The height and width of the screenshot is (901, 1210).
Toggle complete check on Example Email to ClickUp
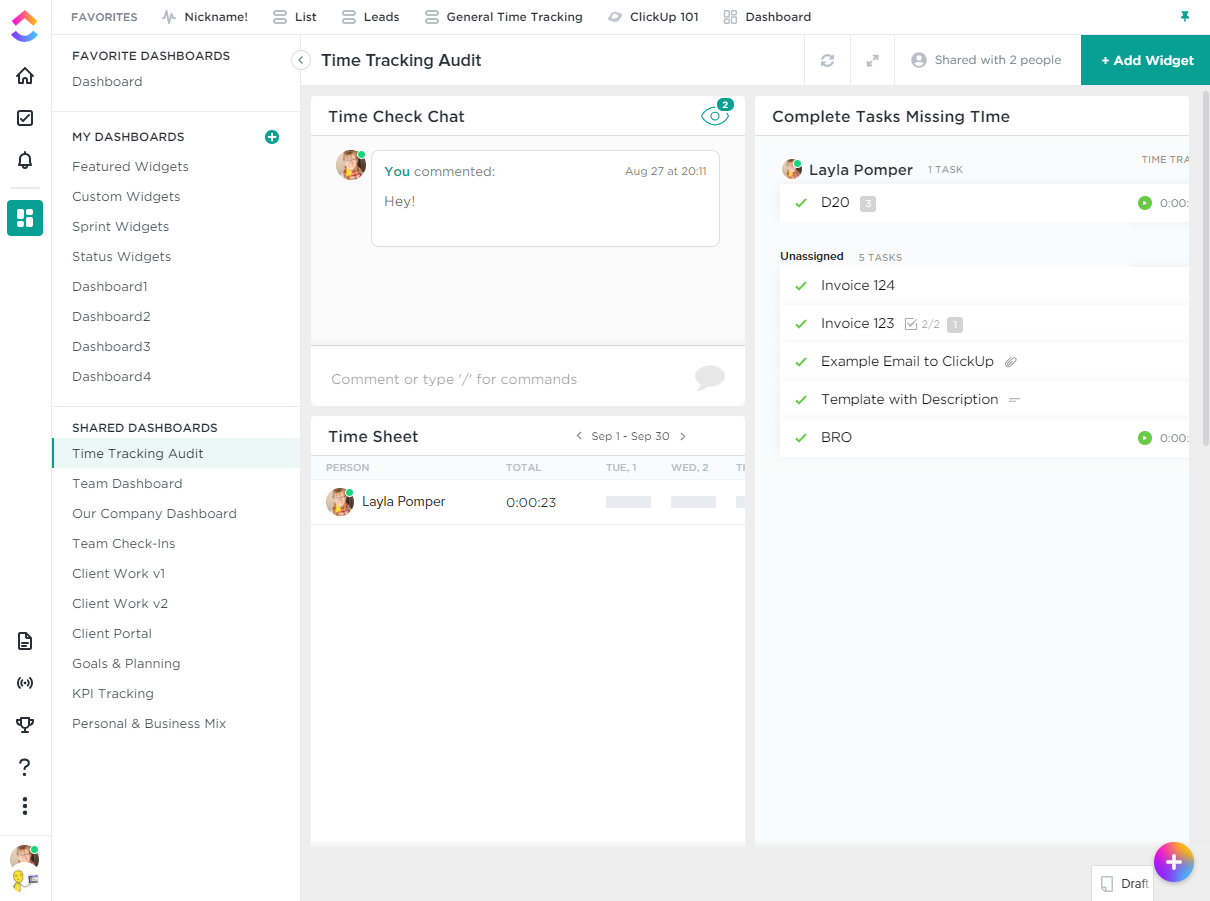[800, 362]
